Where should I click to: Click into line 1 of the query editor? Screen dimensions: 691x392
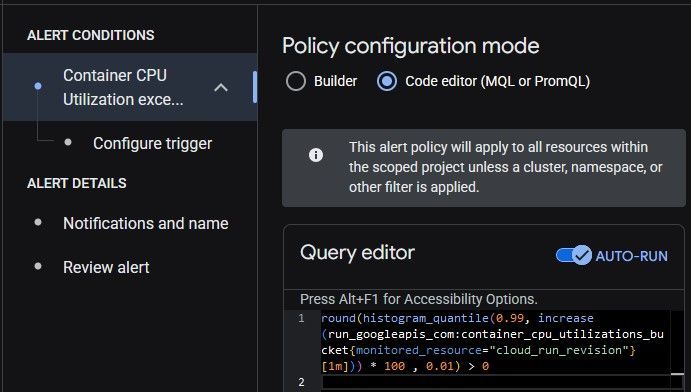pos(493,342)
